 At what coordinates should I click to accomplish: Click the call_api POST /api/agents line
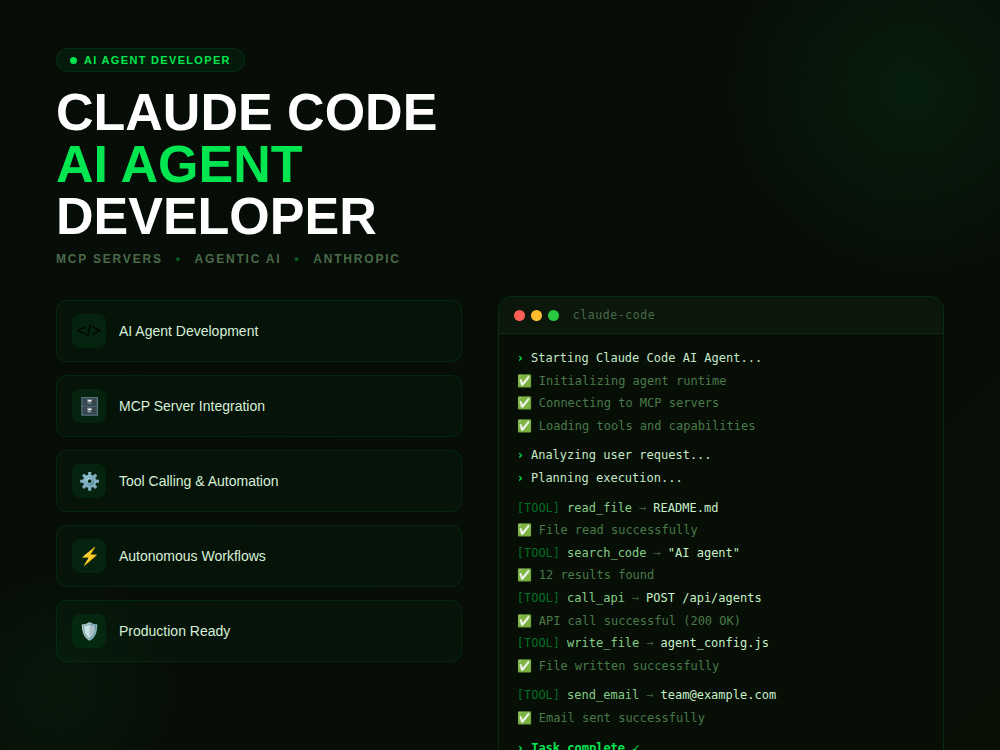click(640, 598)
